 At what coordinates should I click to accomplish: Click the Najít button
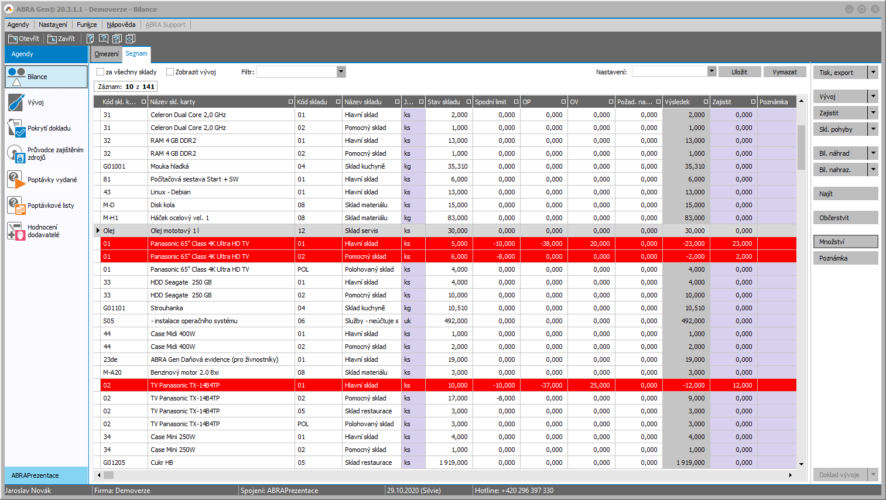(846, 194)
